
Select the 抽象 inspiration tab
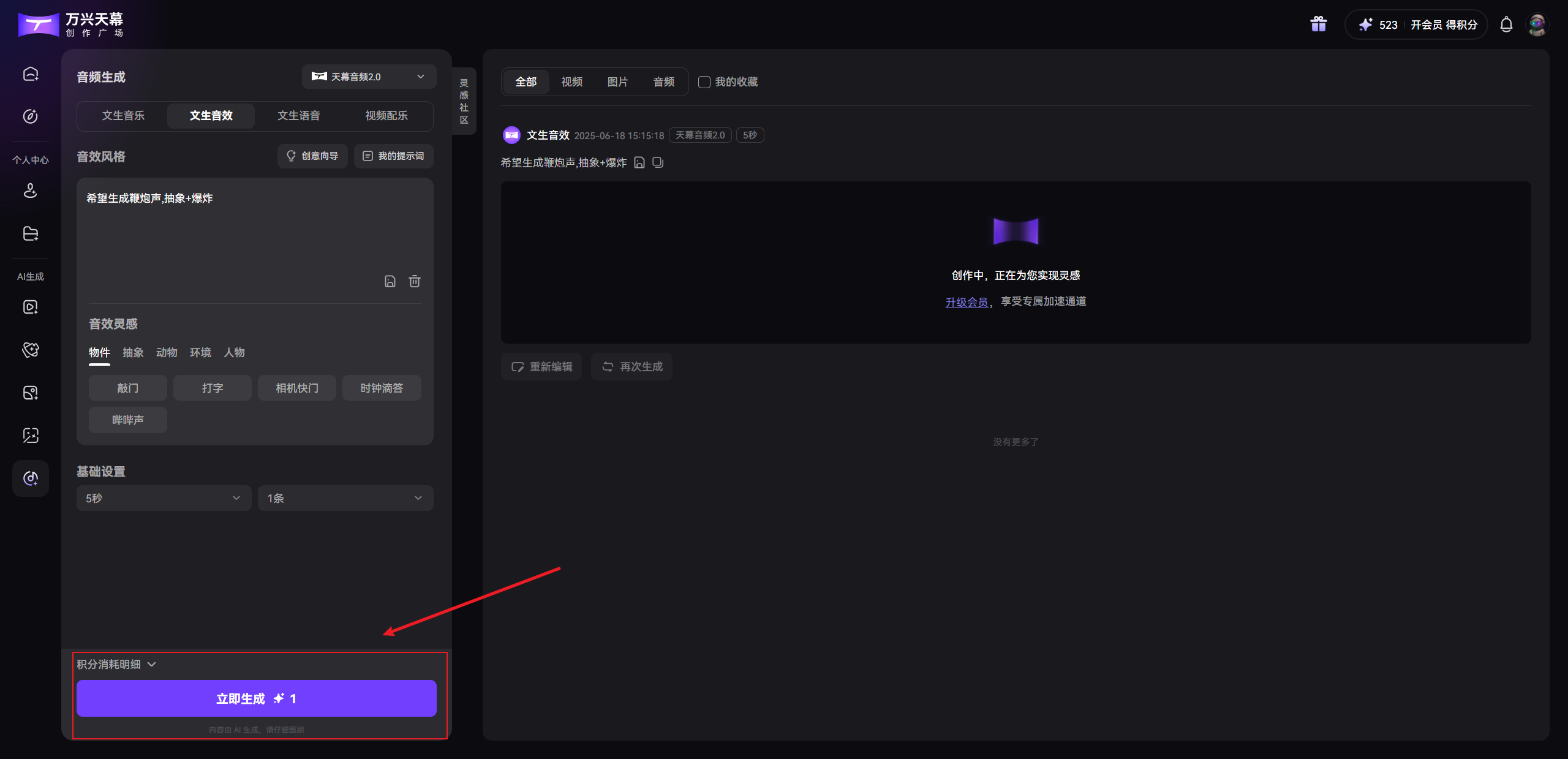pos(133,352)
